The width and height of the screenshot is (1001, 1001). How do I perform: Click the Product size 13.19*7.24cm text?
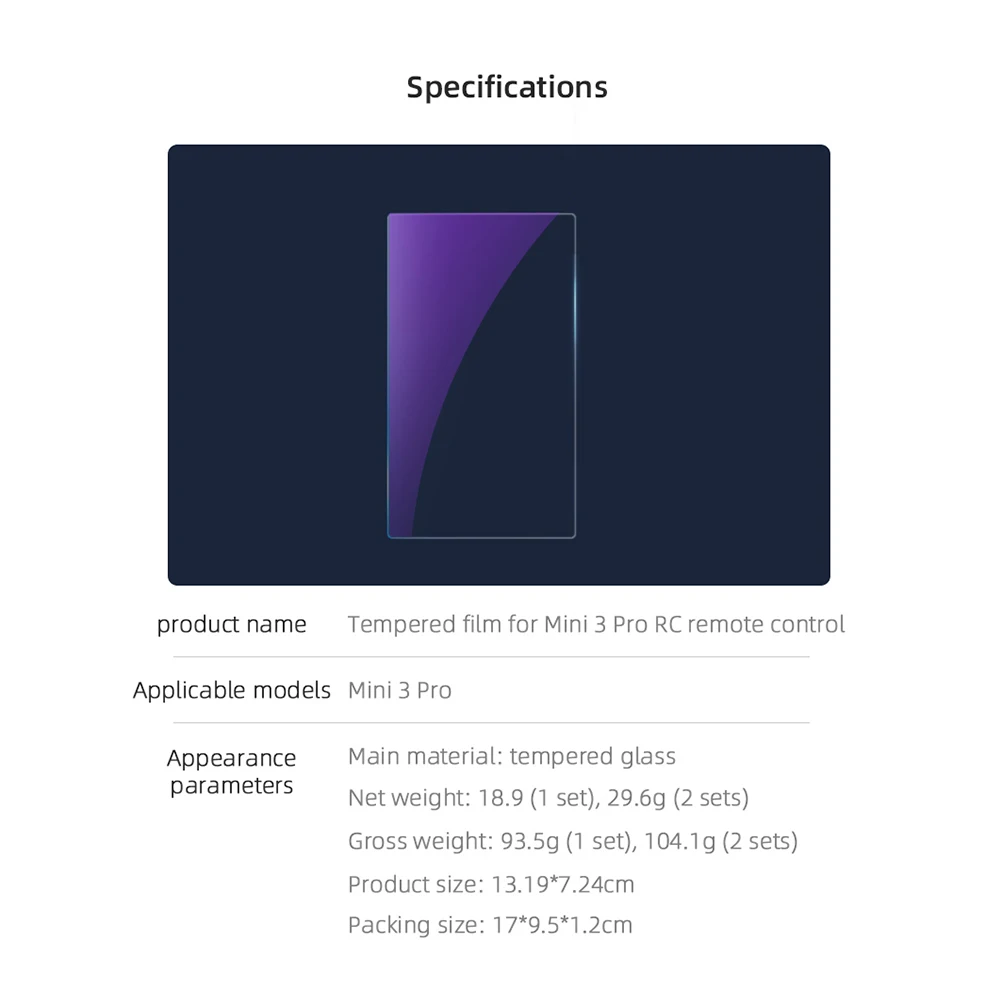(491, 884)
